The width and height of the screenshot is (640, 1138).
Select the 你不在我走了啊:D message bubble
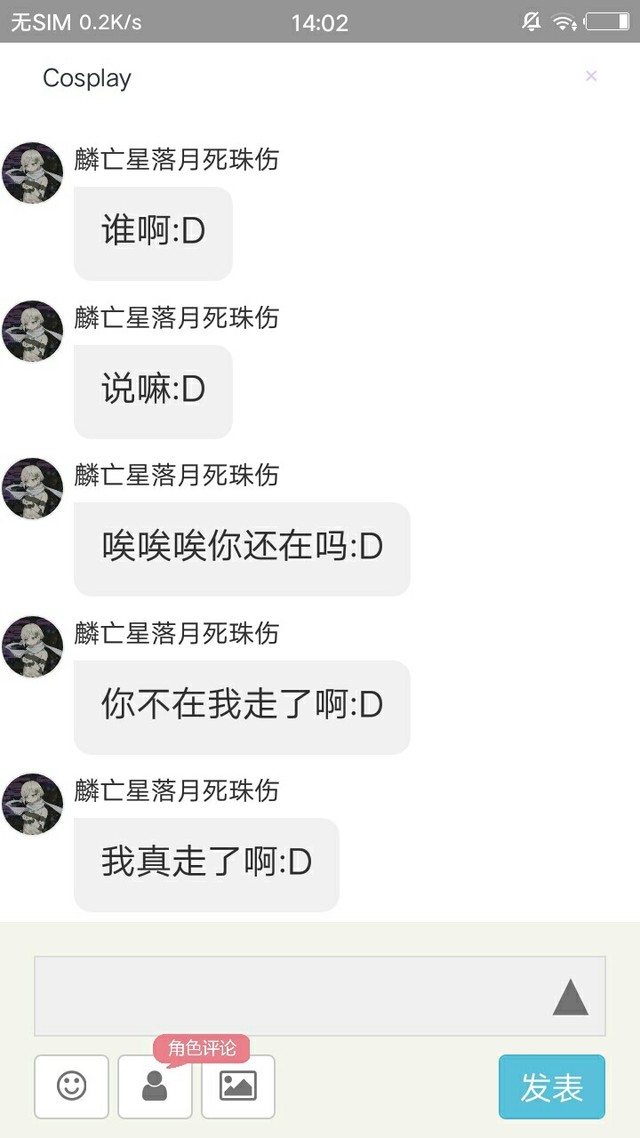coord(242,707)
